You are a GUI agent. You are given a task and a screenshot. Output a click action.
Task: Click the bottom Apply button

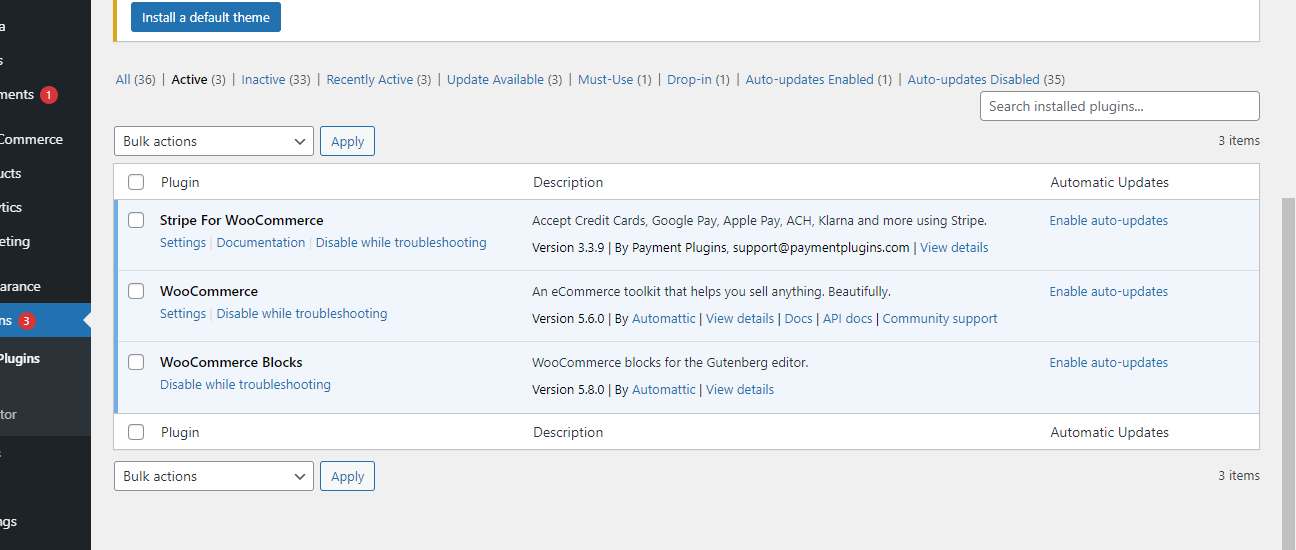tap(347, 476)
